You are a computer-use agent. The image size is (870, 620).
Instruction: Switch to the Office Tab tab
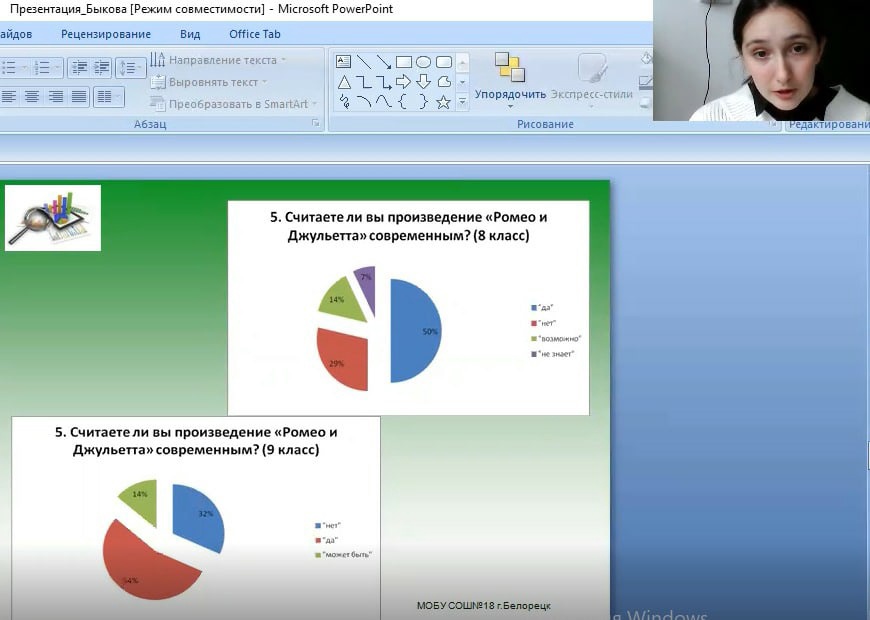coord(255,34)
